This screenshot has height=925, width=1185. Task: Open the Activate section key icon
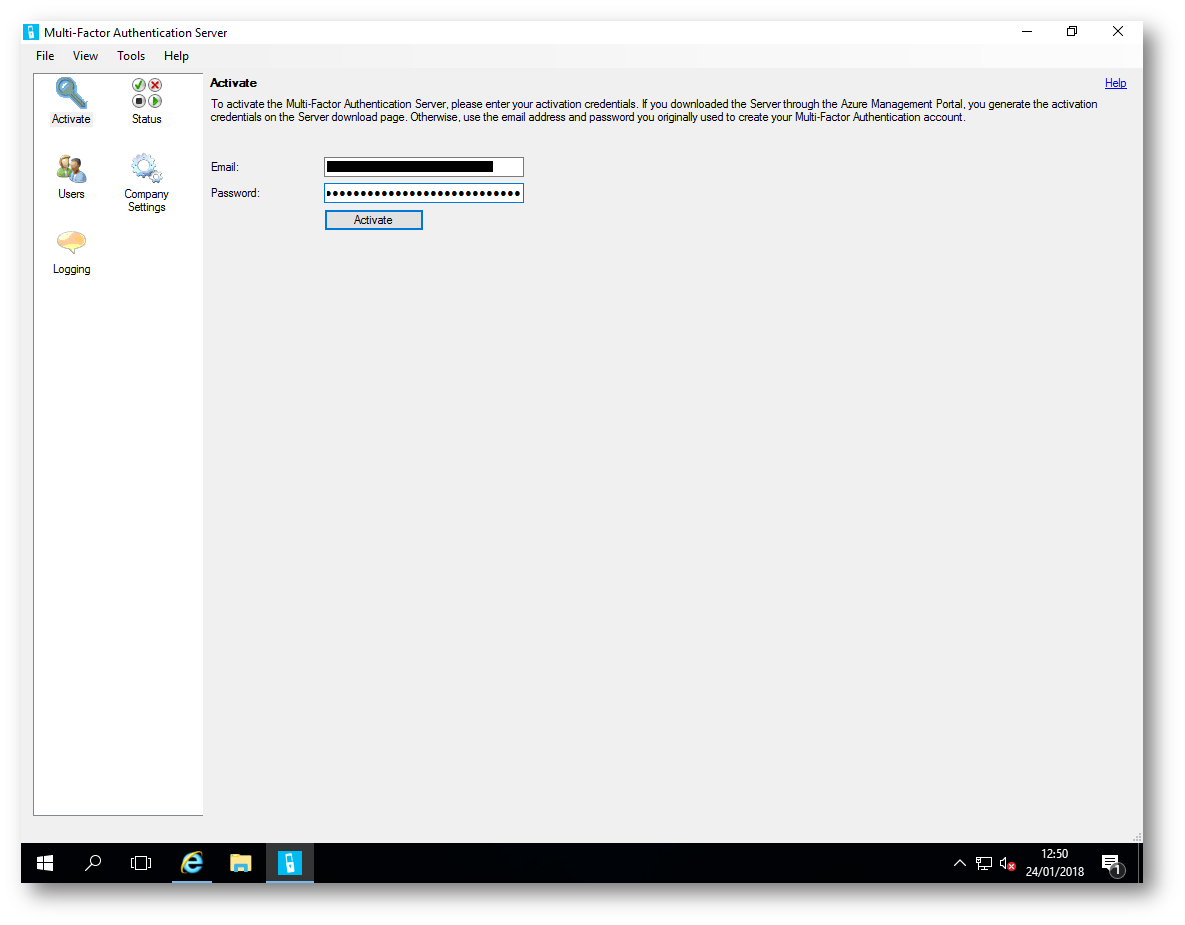71,94
